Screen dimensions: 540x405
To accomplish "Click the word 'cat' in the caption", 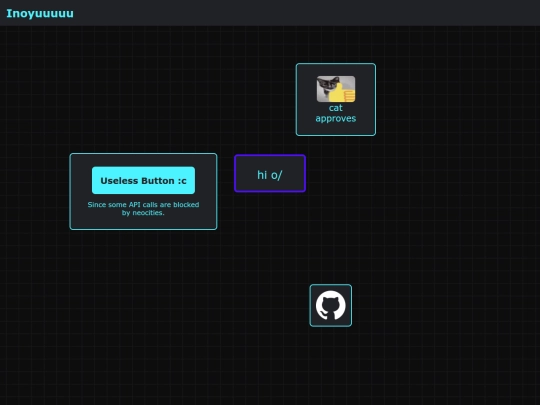I will pyautogui.click(x=336, y=108).
